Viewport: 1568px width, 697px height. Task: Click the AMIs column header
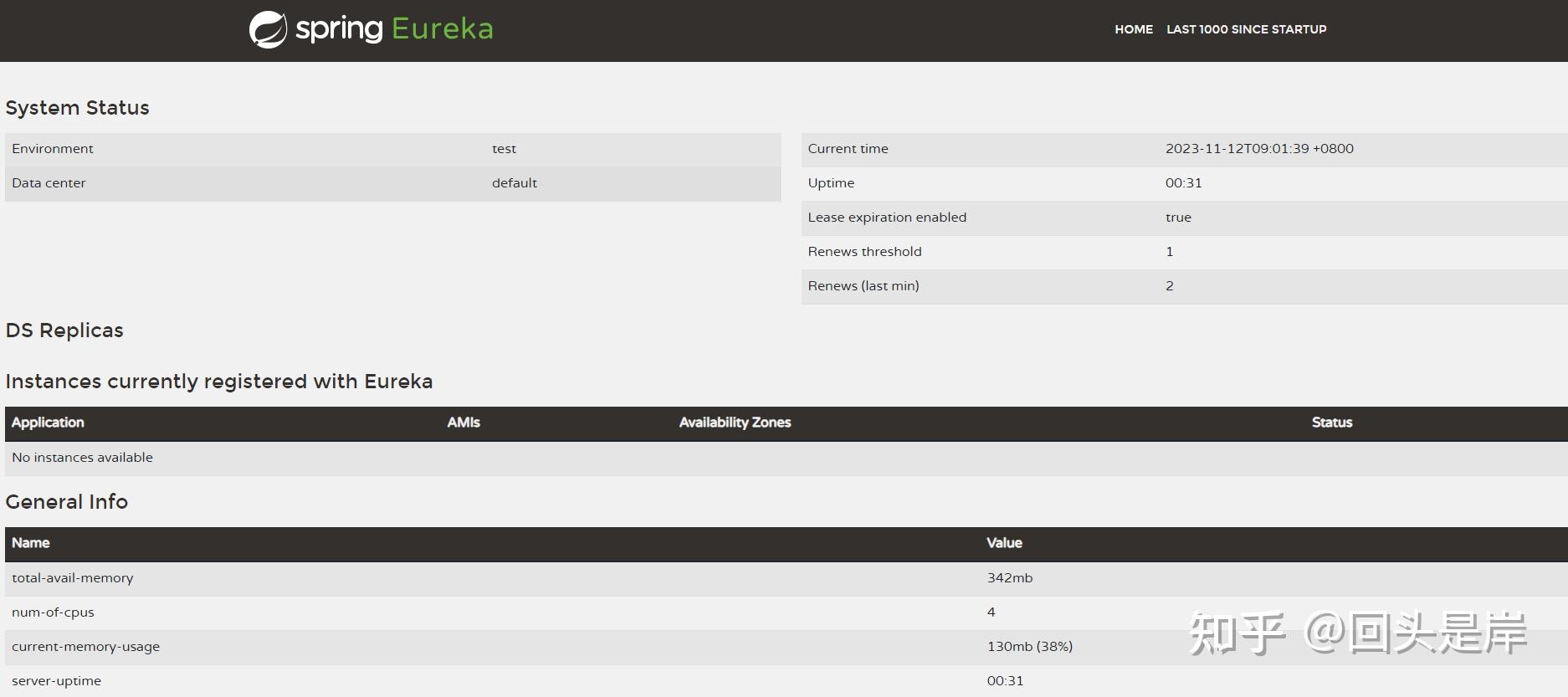[463, 423]
